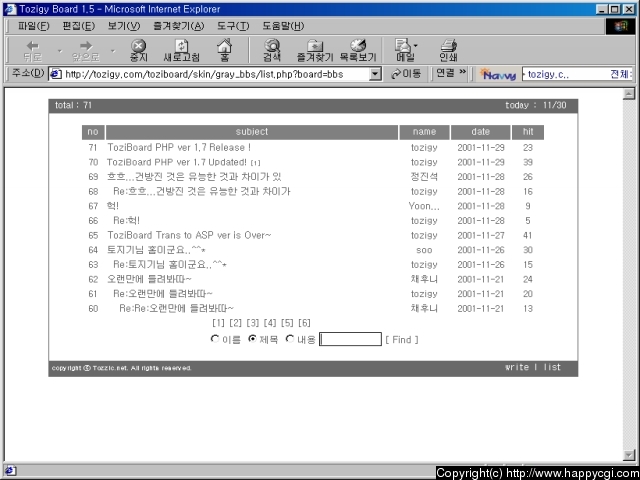The height and width of the screenshot is (480, 640).
Task: Click the Navy toolbar search field
Action: [x=577, y=74]
